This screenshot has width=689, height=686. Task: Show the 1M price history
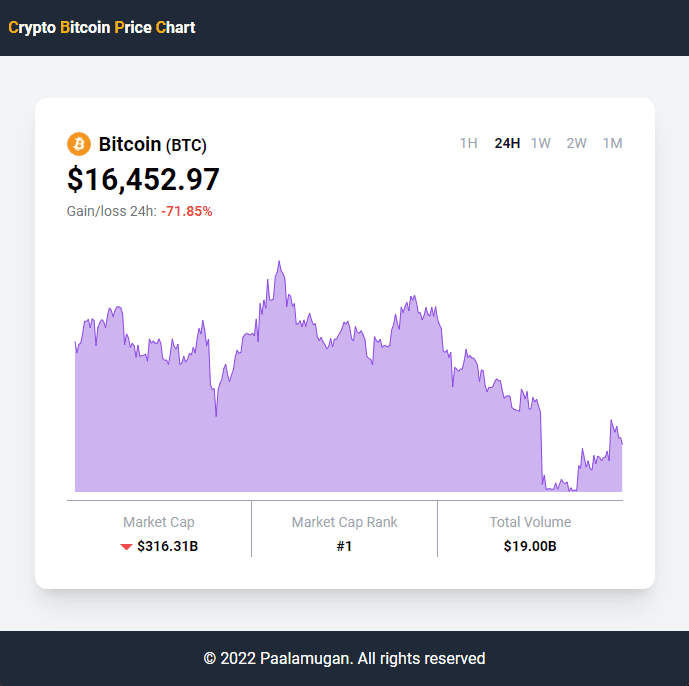click(613, 143)
